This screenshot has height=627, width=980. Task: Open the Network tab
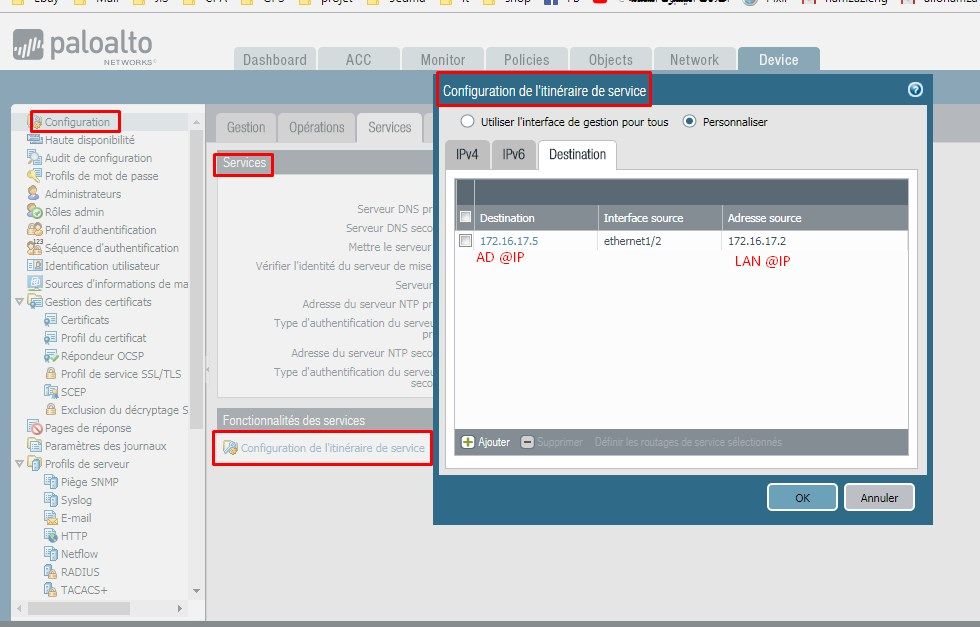(x=694, y=59)
